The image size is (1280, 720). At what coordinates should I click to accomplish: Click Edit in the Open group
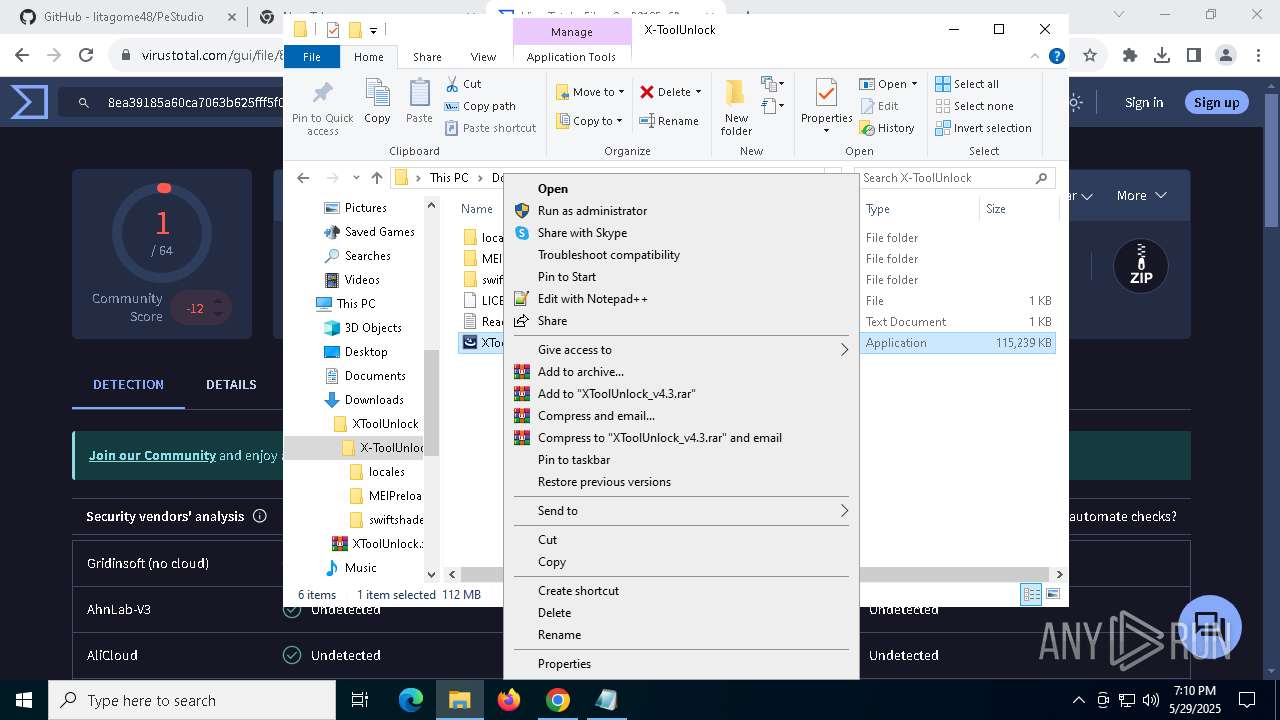click(879, 106)
